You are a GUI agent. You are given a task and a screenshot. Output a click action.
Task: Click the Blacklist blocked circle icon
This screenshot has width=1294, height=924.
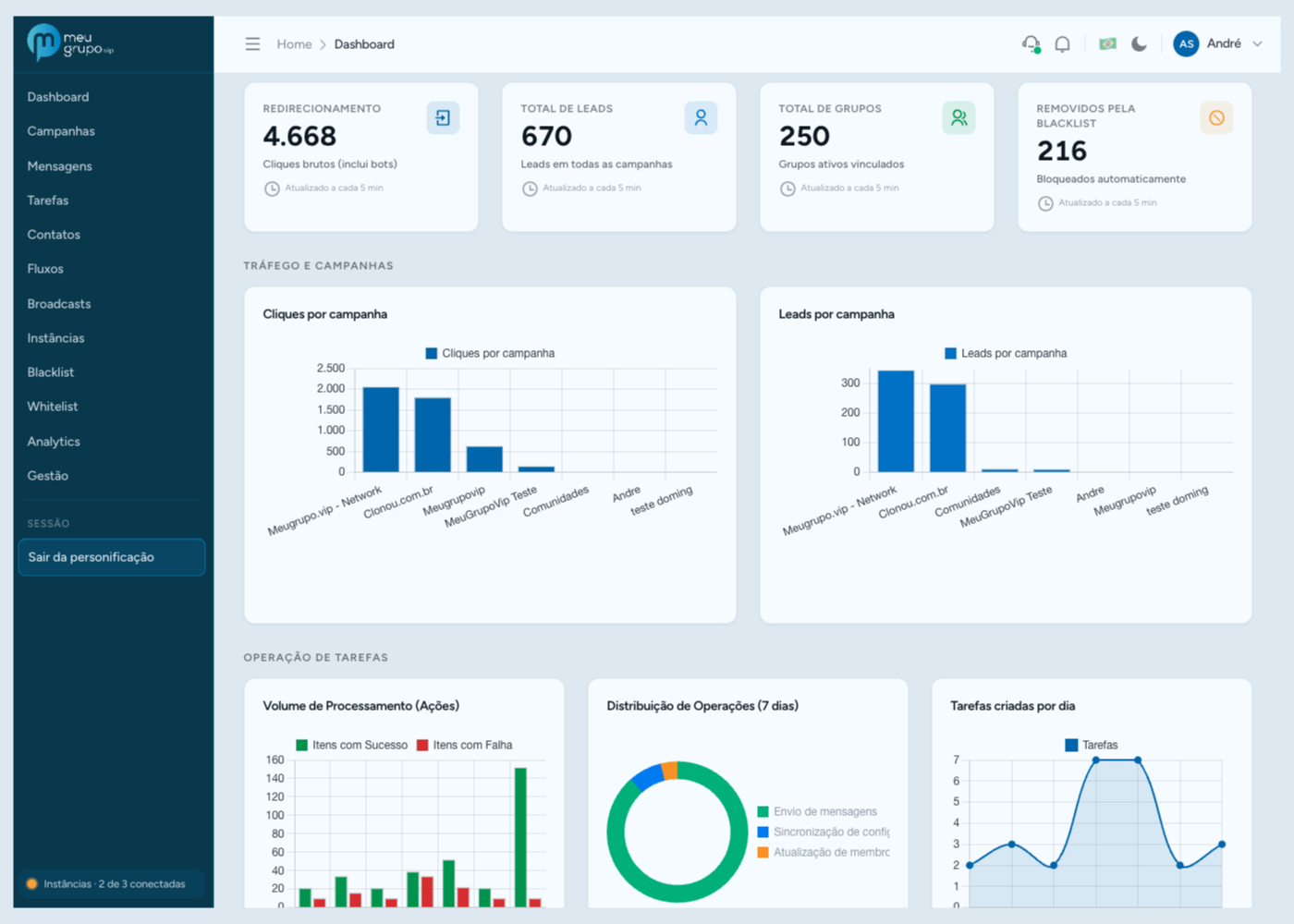point(1216,118)
